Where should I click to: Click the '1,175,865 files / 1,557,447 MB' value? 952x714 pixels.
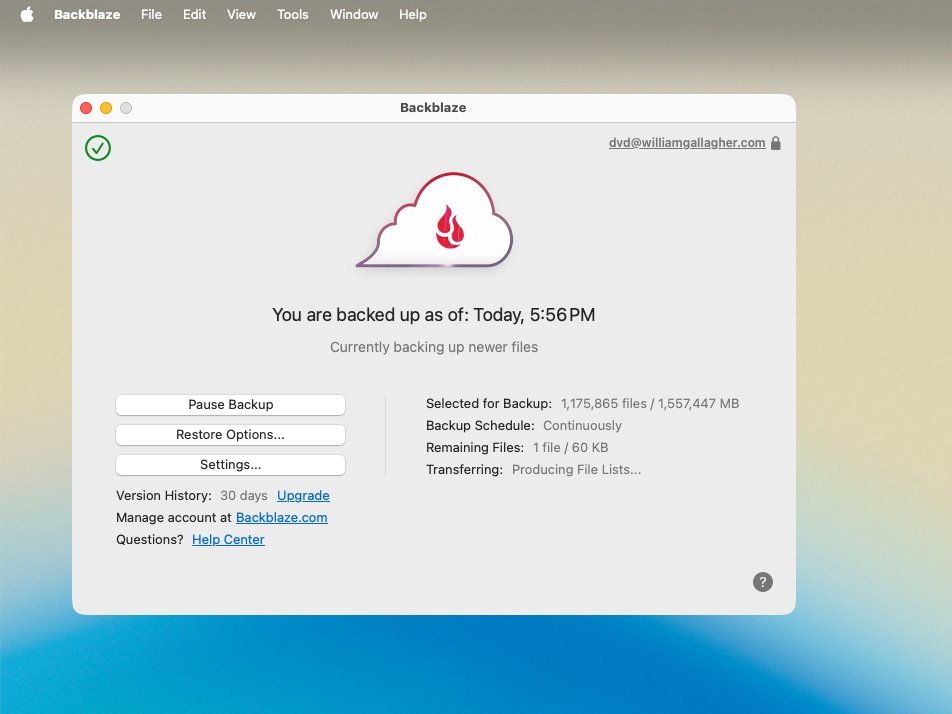[650, 404]
